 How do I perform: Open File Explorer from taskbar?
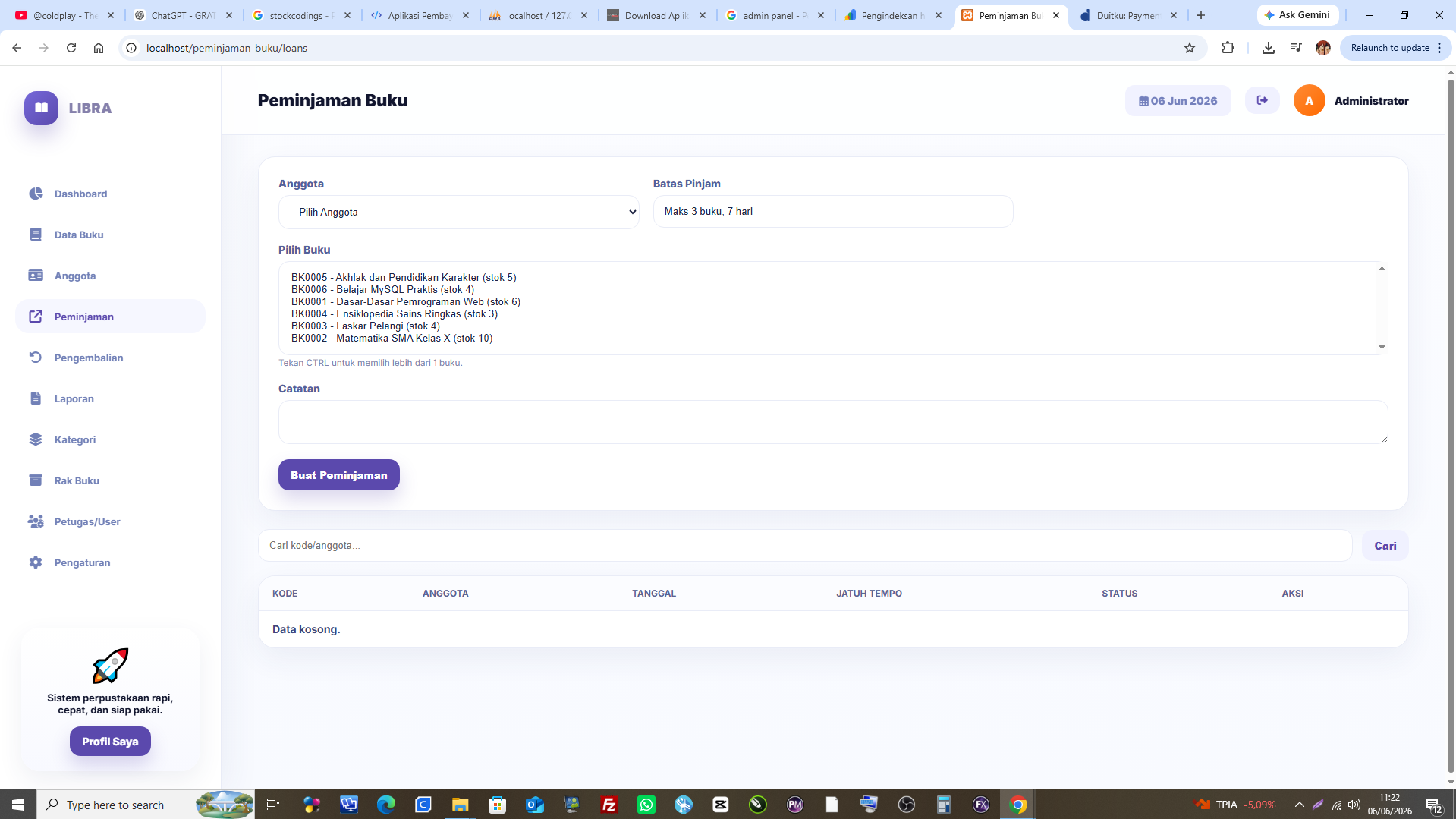tap(460, 804)
